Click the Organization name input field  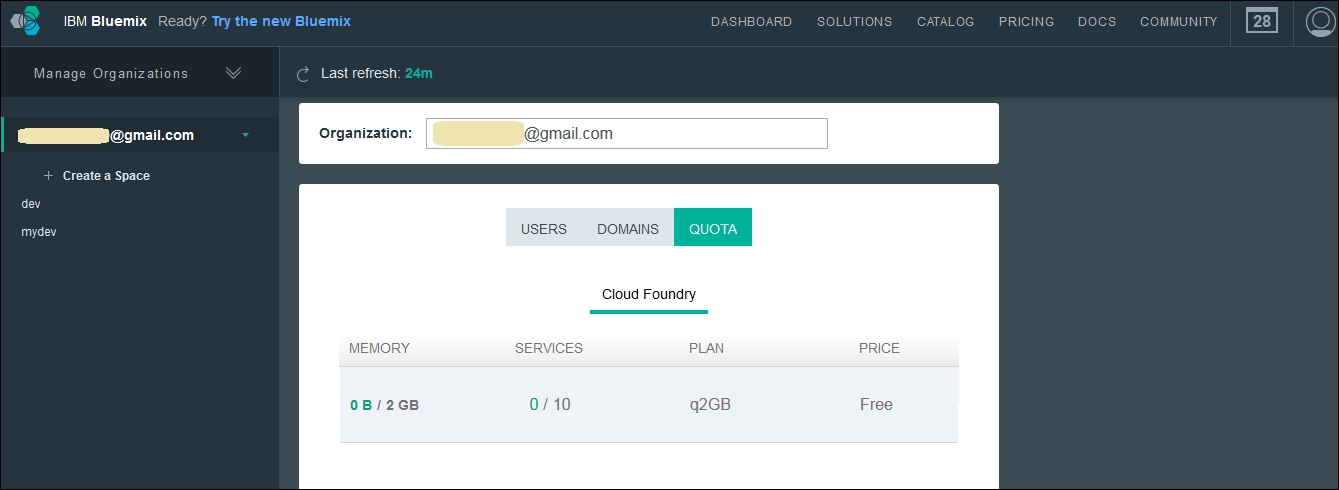point(627,133)
